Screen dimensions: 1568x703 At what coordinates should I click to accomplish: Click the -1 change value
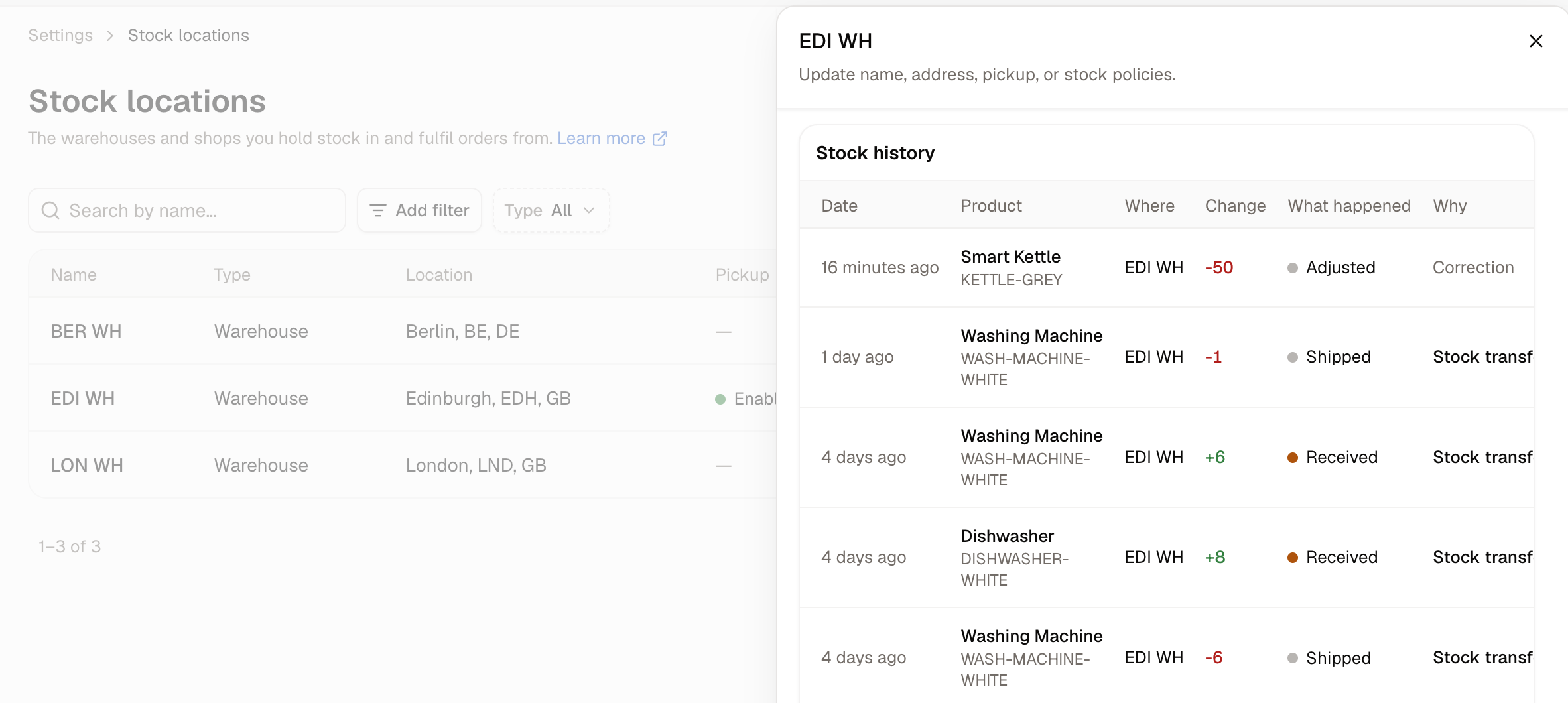[x=1213, y=357]
